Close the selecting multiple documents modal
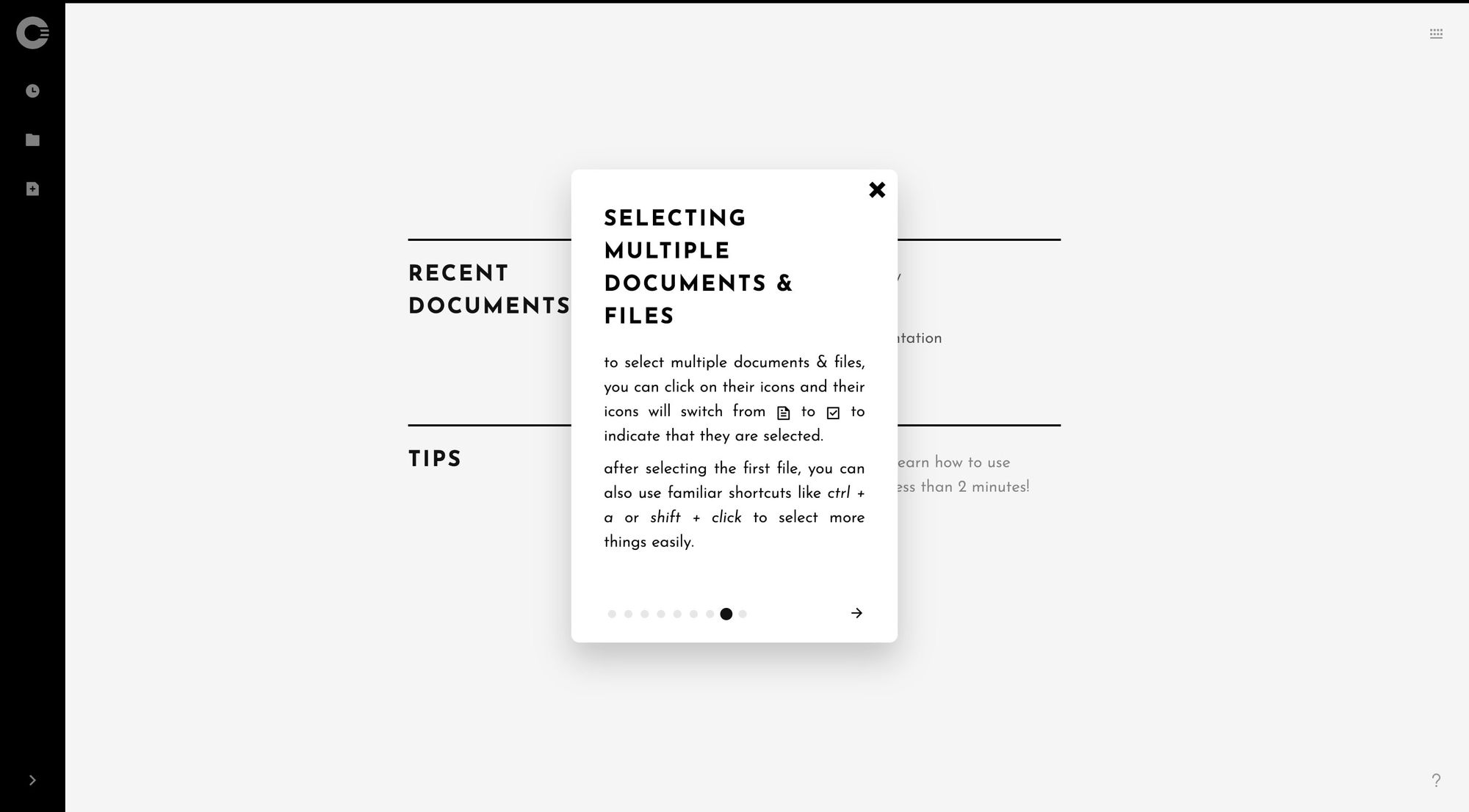1469x812 pixels. click(x=877, y=189)
